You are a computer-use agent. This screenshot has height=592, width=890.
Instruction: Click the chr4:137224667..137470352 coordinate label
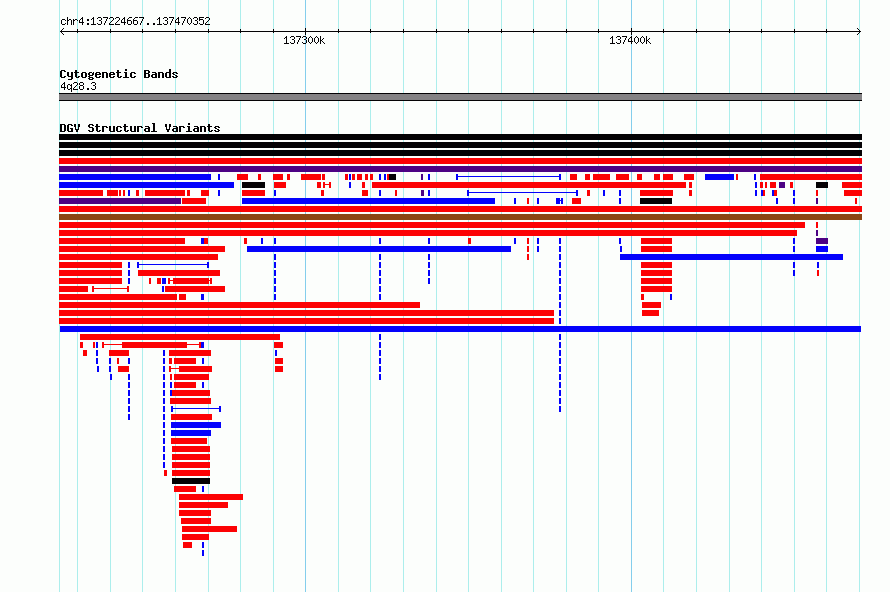click(x=135, y=22)
